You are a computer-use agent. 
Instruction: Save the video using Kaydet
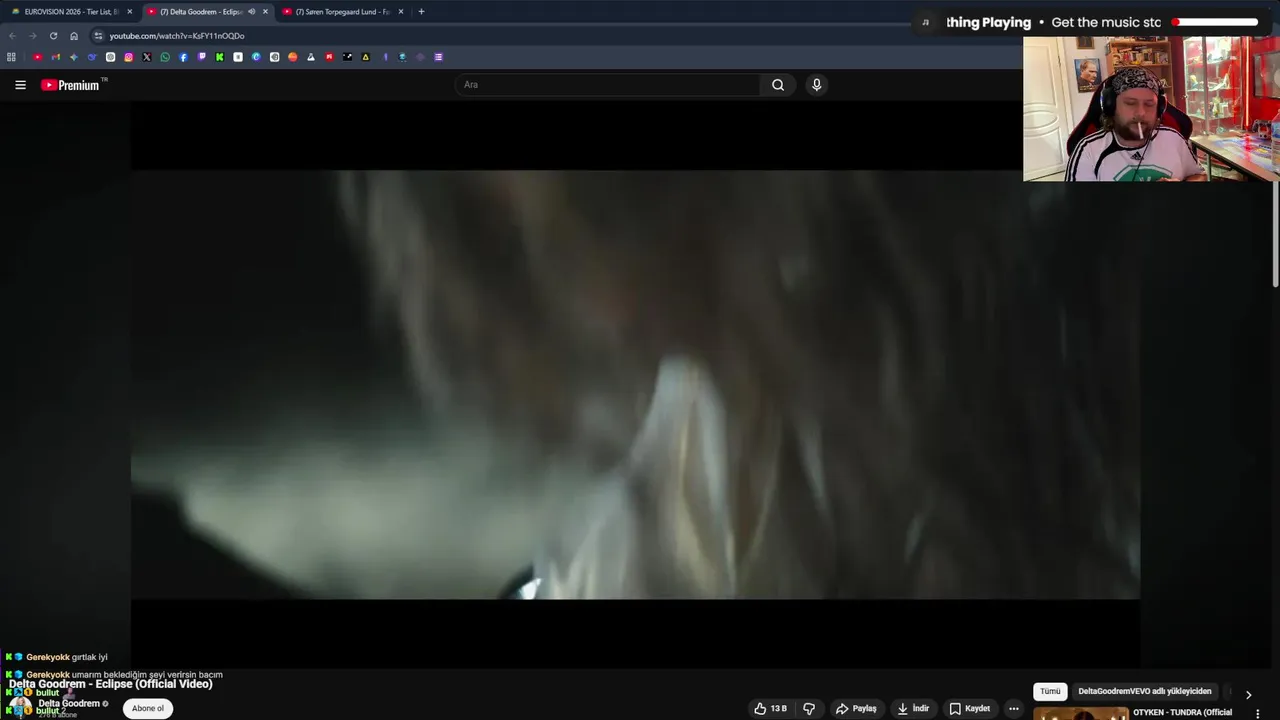[x=969, y=709]
